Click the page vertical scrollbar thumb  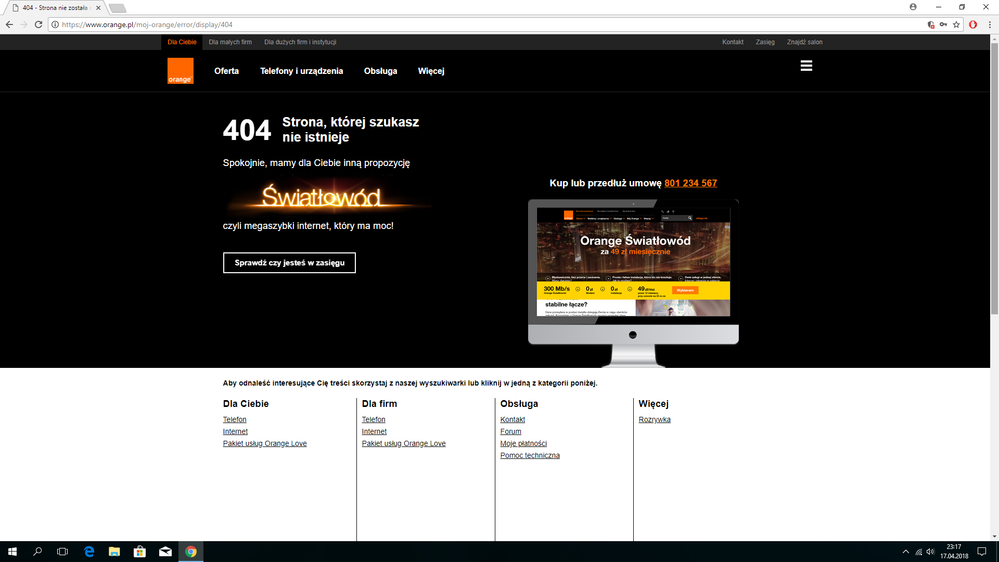[995, 178]
